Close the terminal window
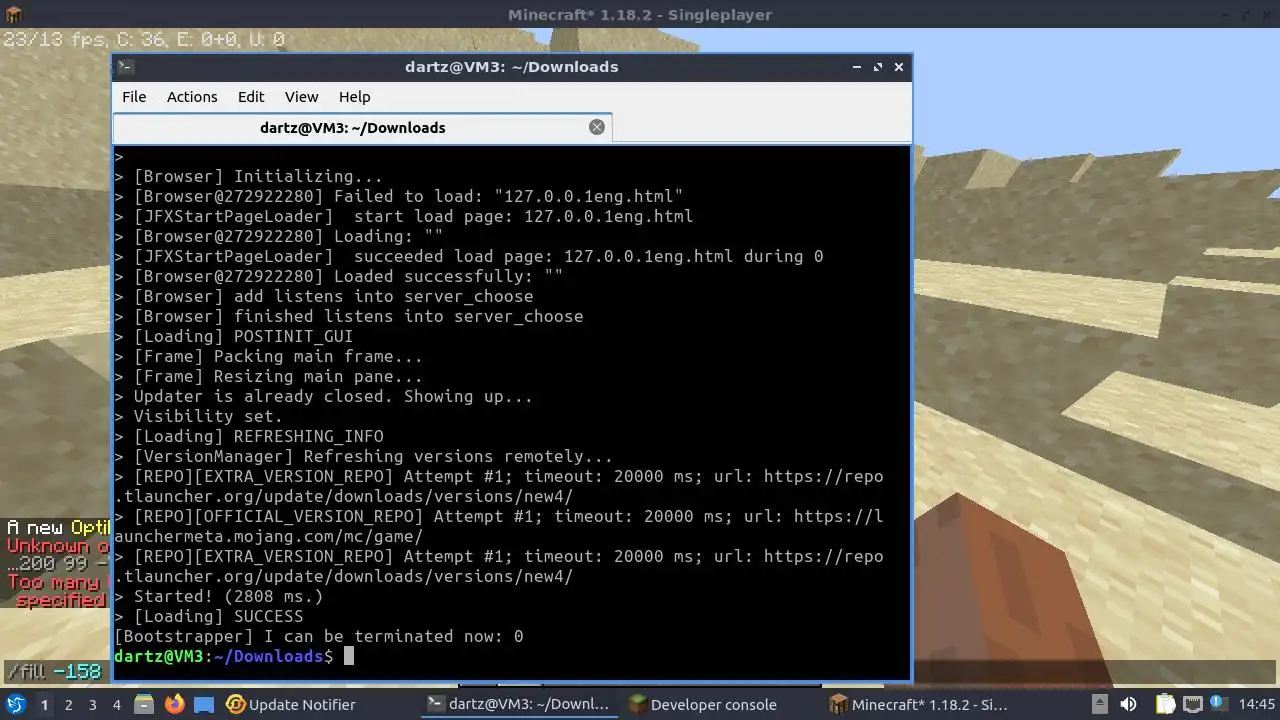Image resolution: width=1280 pixels, height=720 pixels. [x=899, y=67]
